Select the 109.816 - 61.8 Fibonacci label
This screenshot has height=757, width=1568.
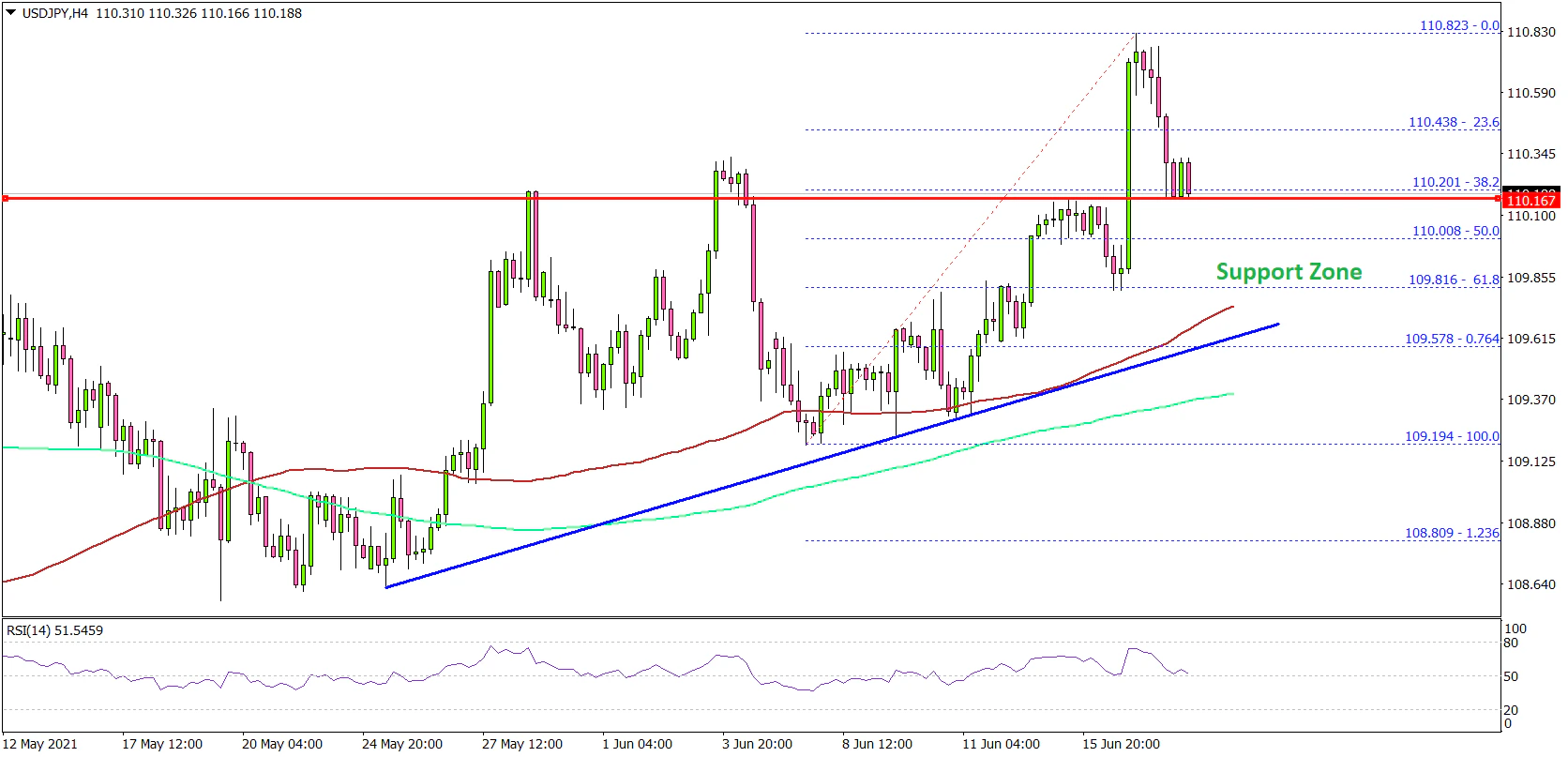pyautogui.click(x=1453, y=280)
